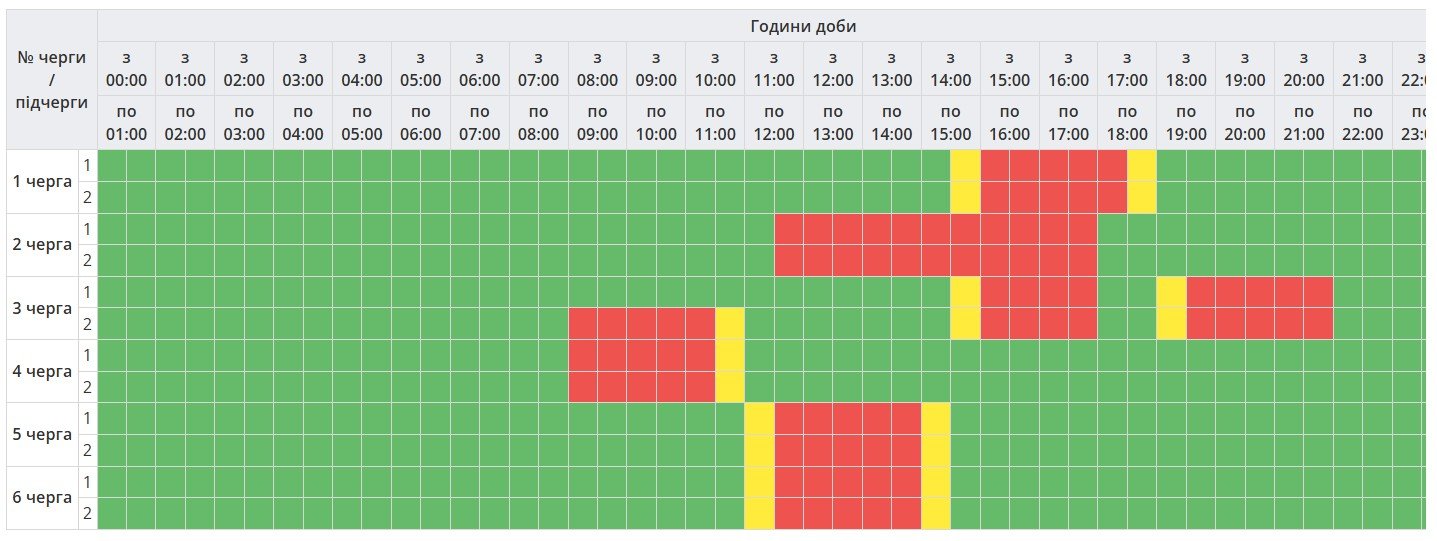Click yellow 10:30 cell in 4 черга subqueue 1
Image resolution: width=1437 pixels, height=541 pixels.
click(x=730, y=355)
